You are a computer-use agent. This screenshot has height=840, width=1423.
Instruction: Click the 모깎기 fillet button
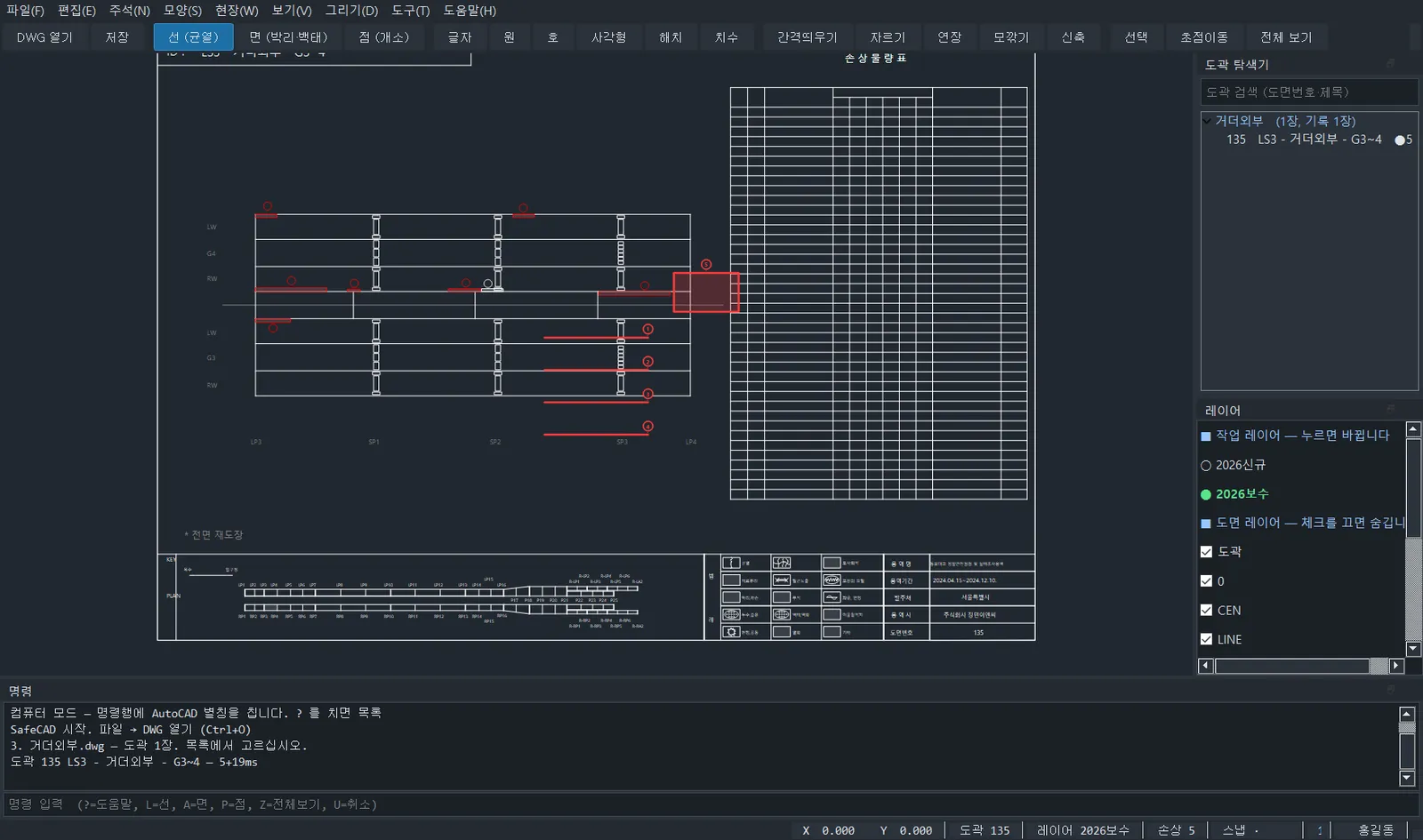(x=1011, y=37)
